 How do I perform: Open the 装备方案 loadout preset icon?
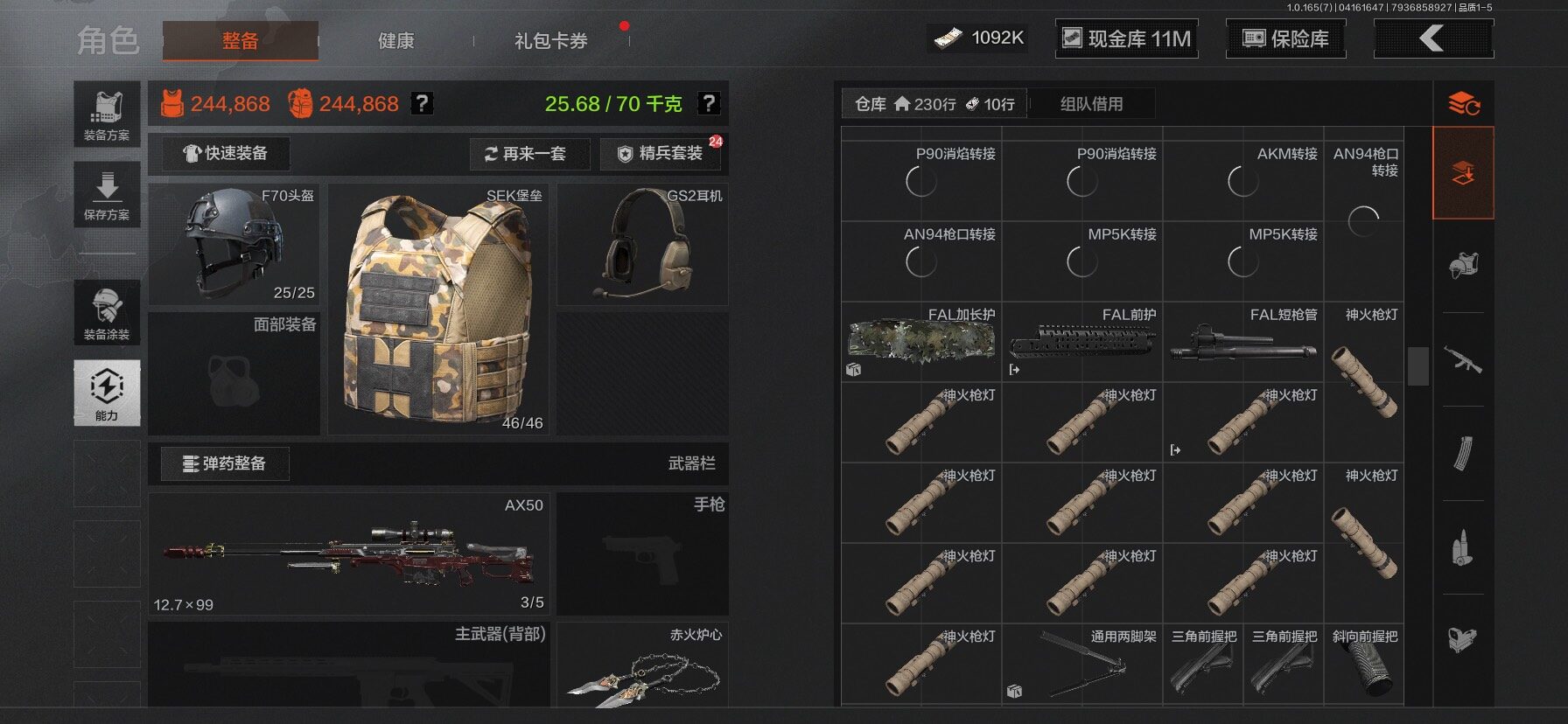[107, 114]
